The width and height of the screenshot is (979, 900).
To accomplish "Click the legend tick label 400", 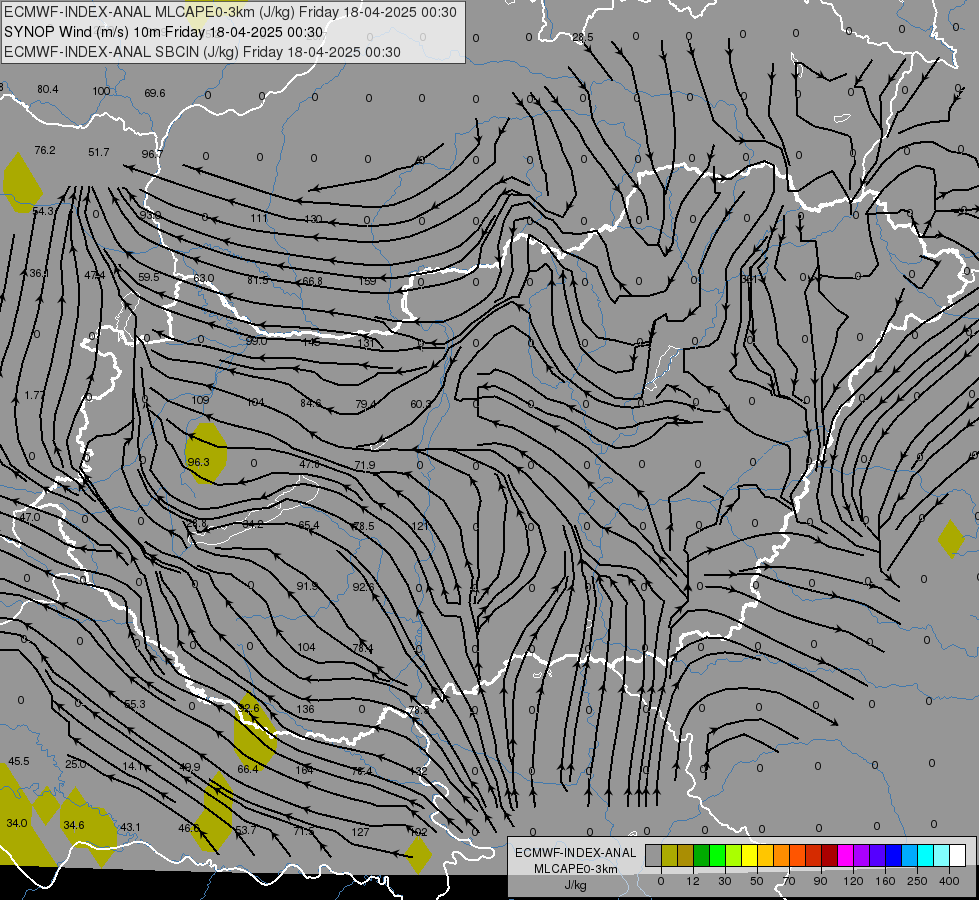I will click(949, 881).
